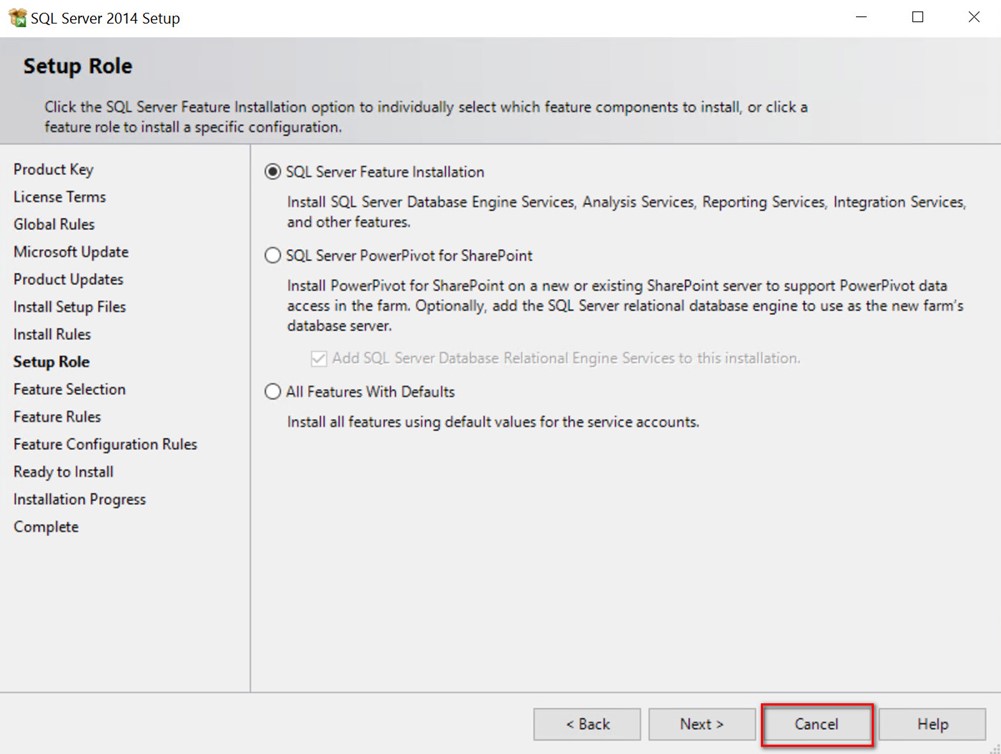Select License Terms in the sidebar
Image resolution: width=1001 pixels, height=754 pixels.
pyautogui.click(x=59, y=197)
